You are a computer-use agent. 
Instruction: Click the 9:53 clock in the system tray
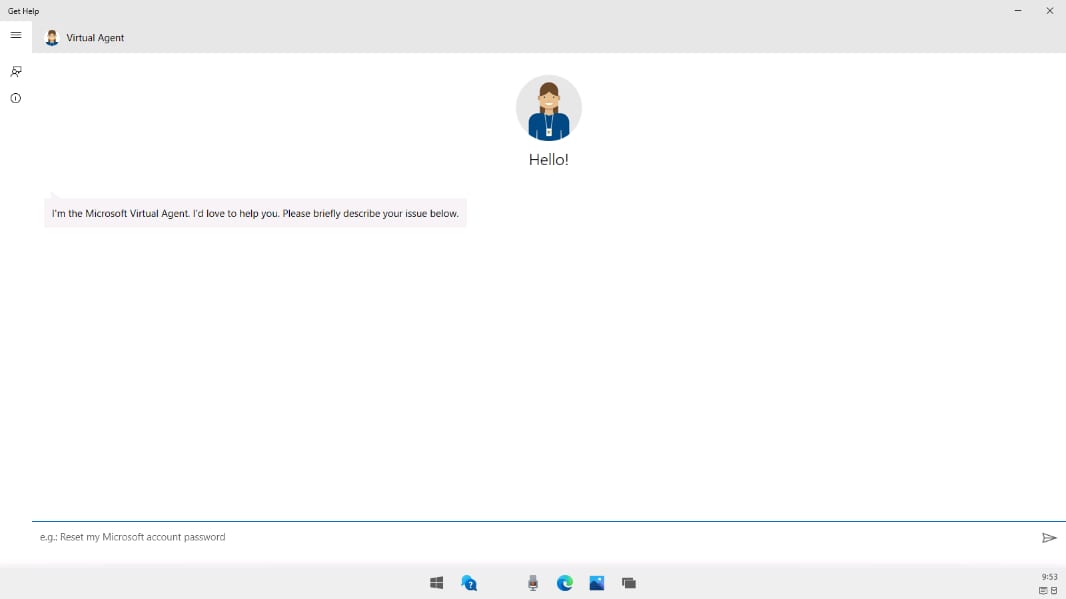tap(1049, 577)
